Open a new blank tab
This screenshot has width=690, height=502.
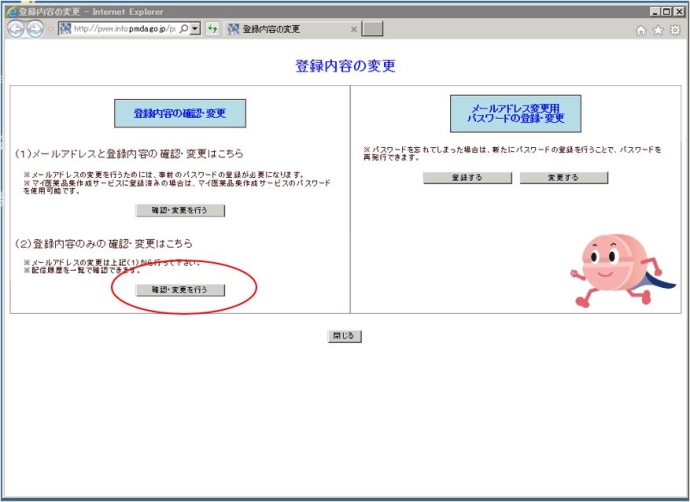372,29
